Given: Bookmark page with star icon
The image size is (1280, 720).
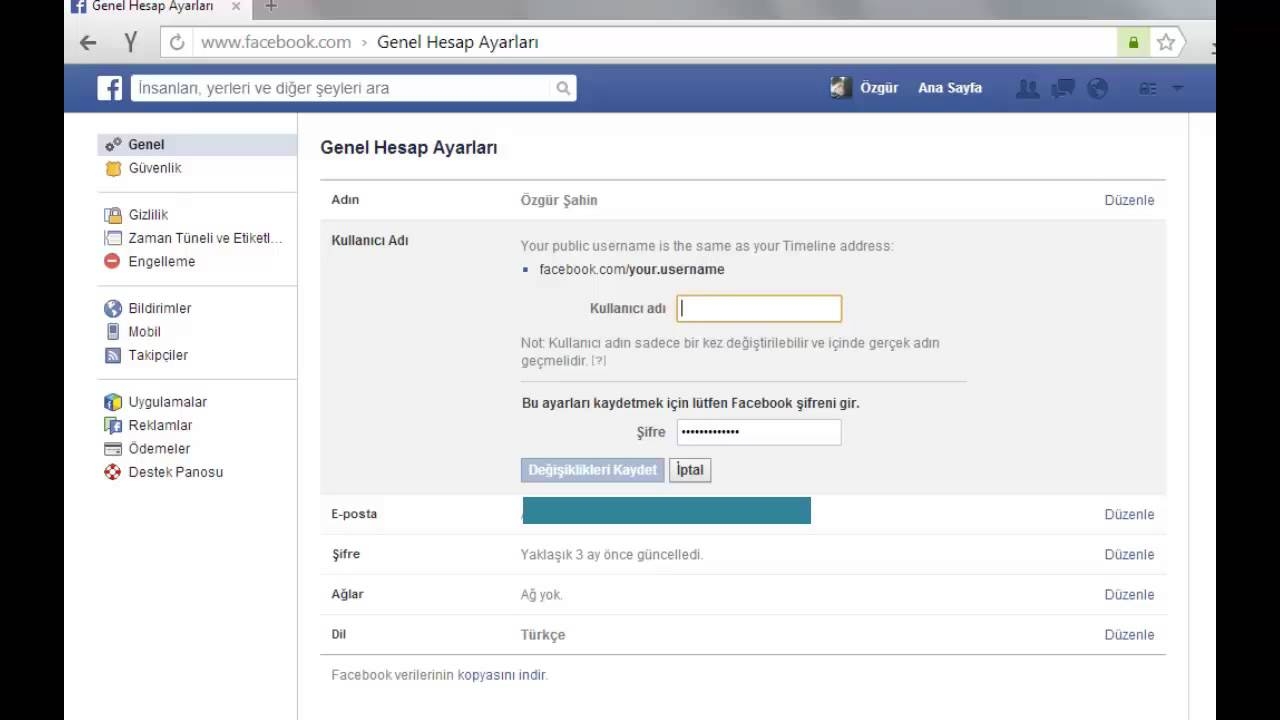Looking at the screenshot, I should coord(1165,42).
